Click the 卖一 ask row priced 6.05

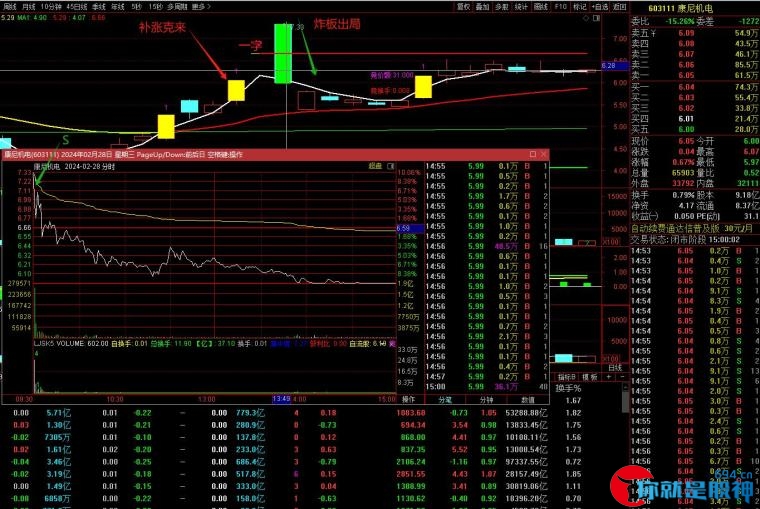[x=695, y=75]
